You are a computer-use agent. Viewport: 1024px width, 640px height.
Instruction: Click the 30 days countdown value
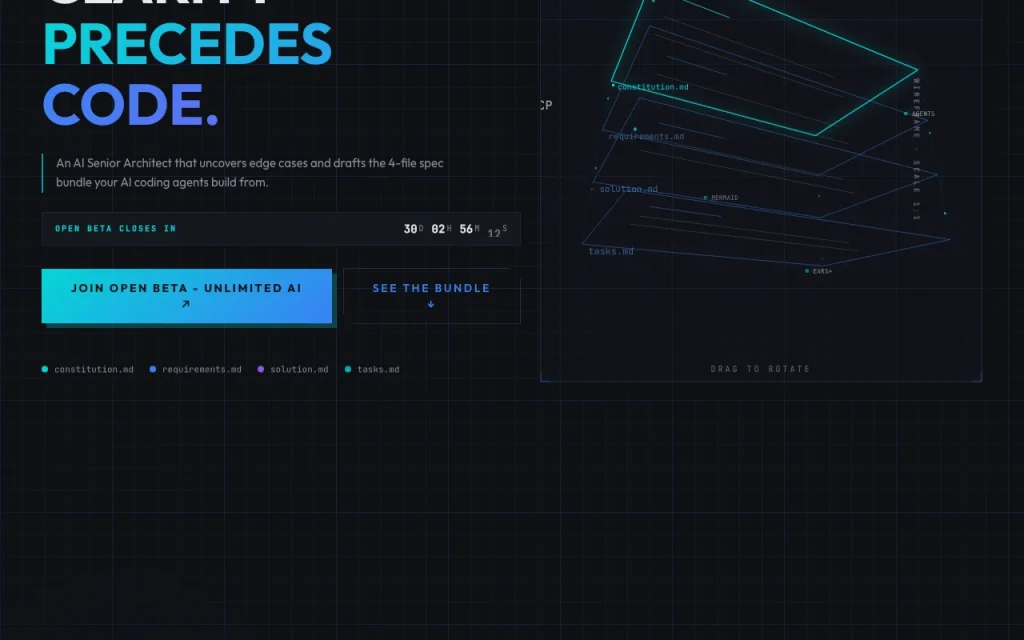click(413, 229)
